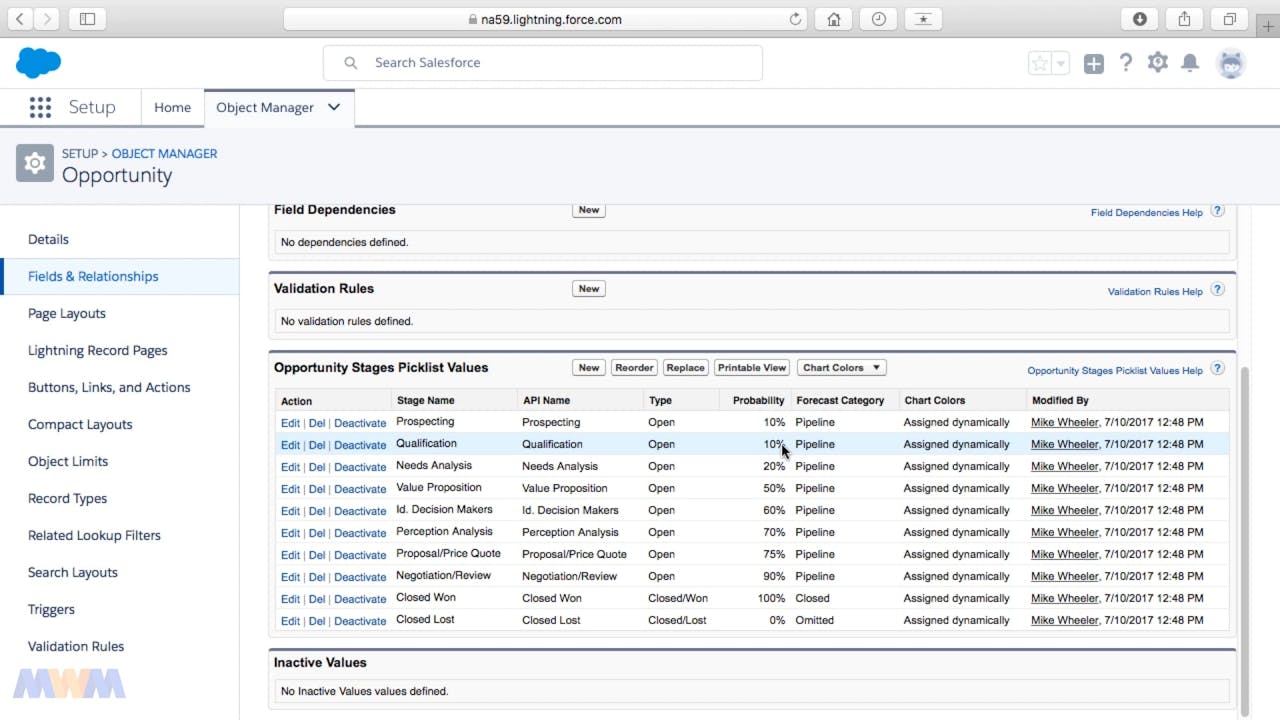Open the Setup gear icon in header
The height and width of the screenshot is (720, 1280).
coord(1158,63)
